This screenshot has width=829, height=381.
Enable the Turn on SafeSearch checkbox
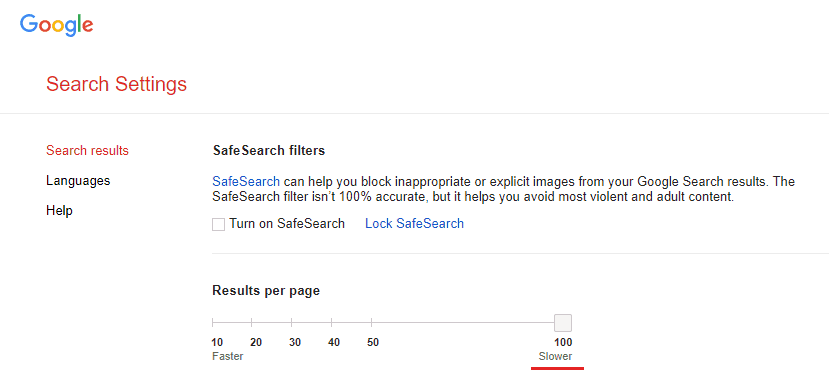[218, 224]
